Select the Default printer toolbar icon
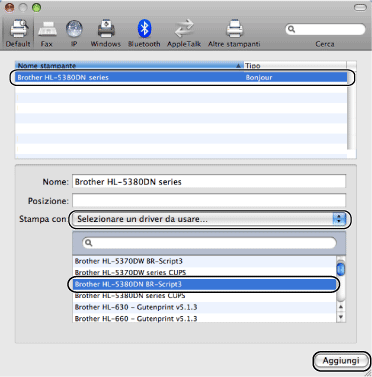The image size is (372, 377). [18, 33]
